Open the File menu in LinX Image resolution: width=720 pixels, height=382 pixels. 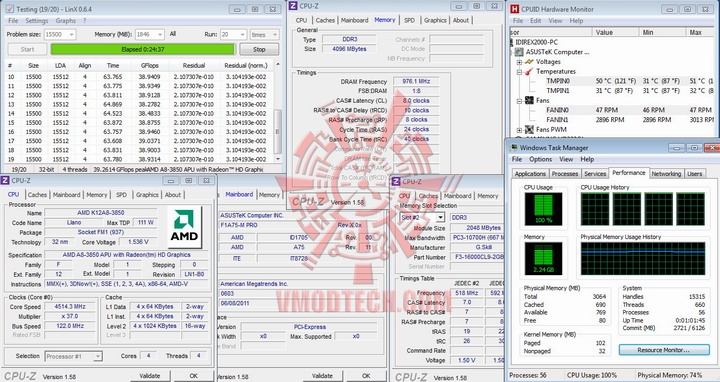point(13,21)
